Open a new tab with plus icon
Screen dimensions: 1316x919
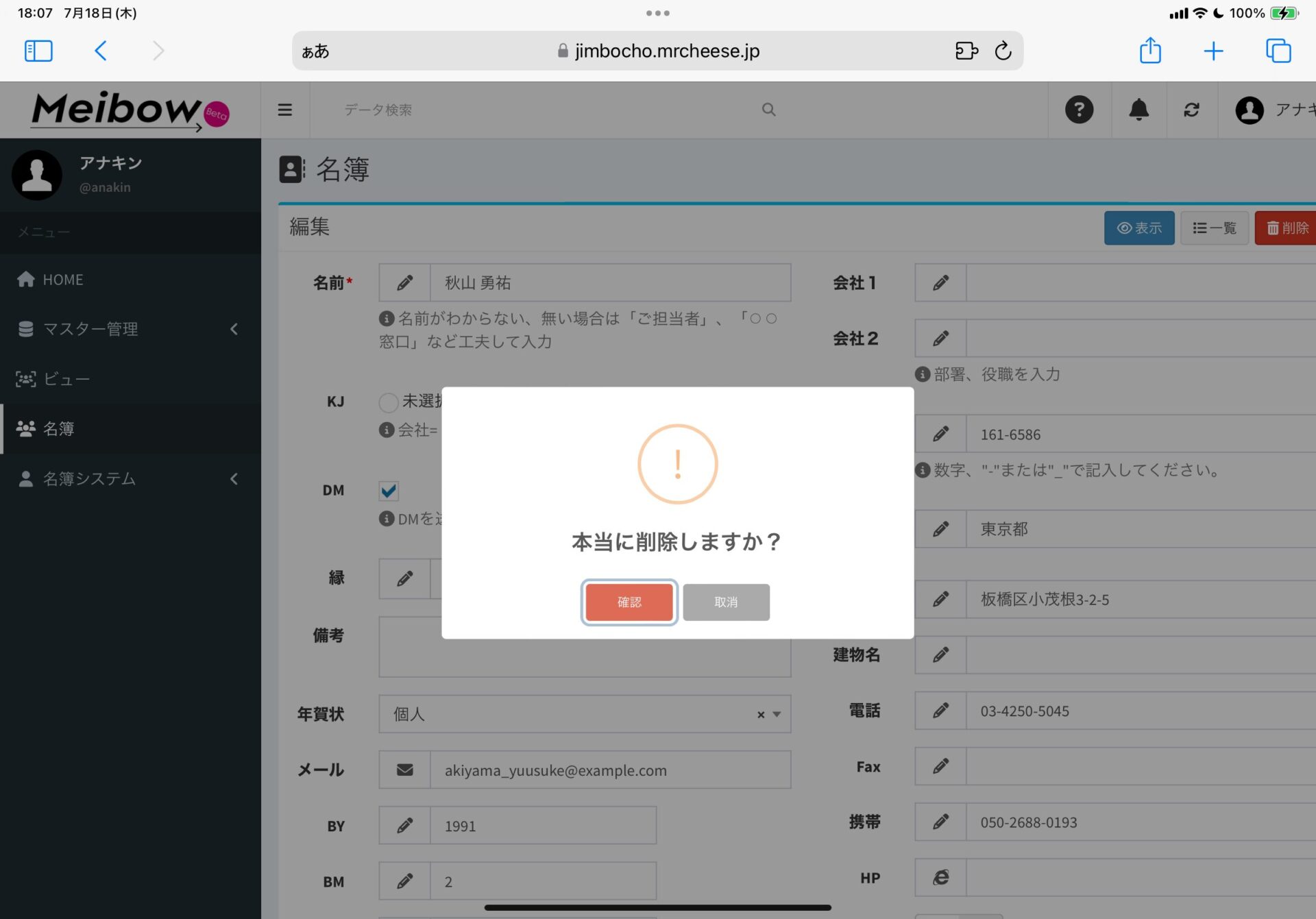(1213, 51)
